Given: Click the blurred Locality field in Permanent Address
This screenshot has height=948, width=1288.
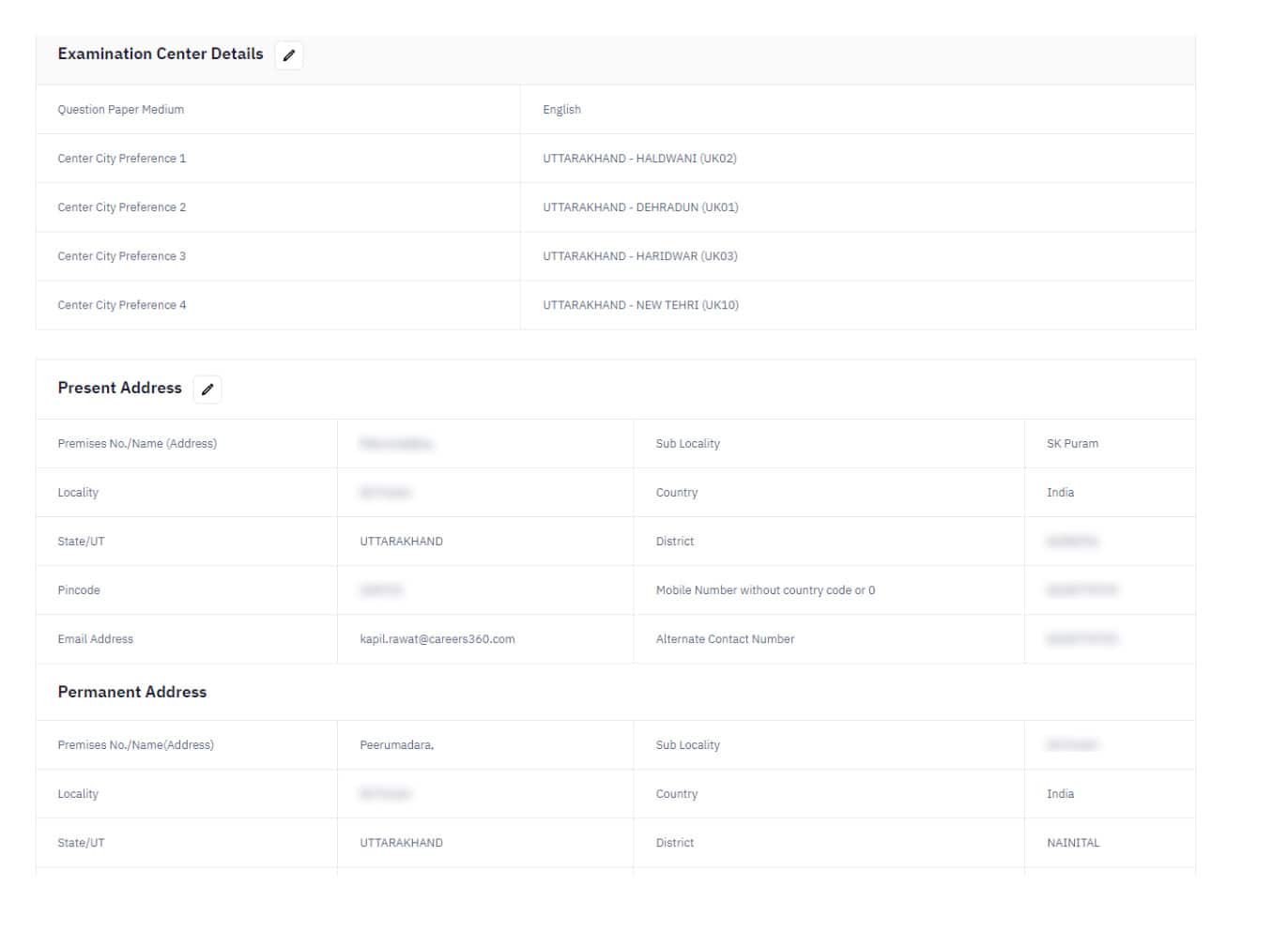Looking at the screenshot, I should [x=386, y=793].
